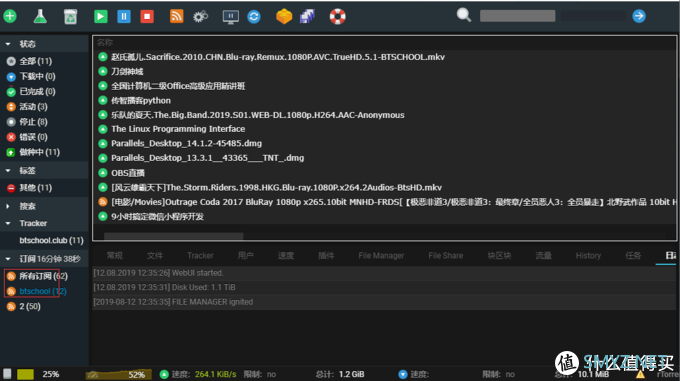
Task: Switch to the 文件 tab
Action: click(154, 255)
